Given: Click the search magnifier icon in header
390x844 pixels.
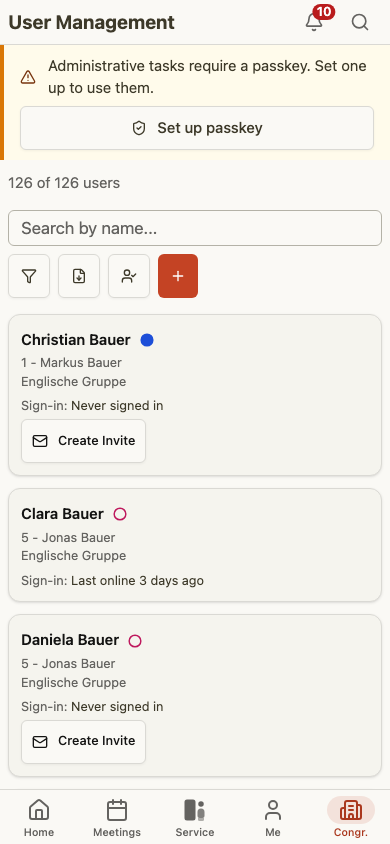Looking at the screenshot, I should tap(360, 22).
